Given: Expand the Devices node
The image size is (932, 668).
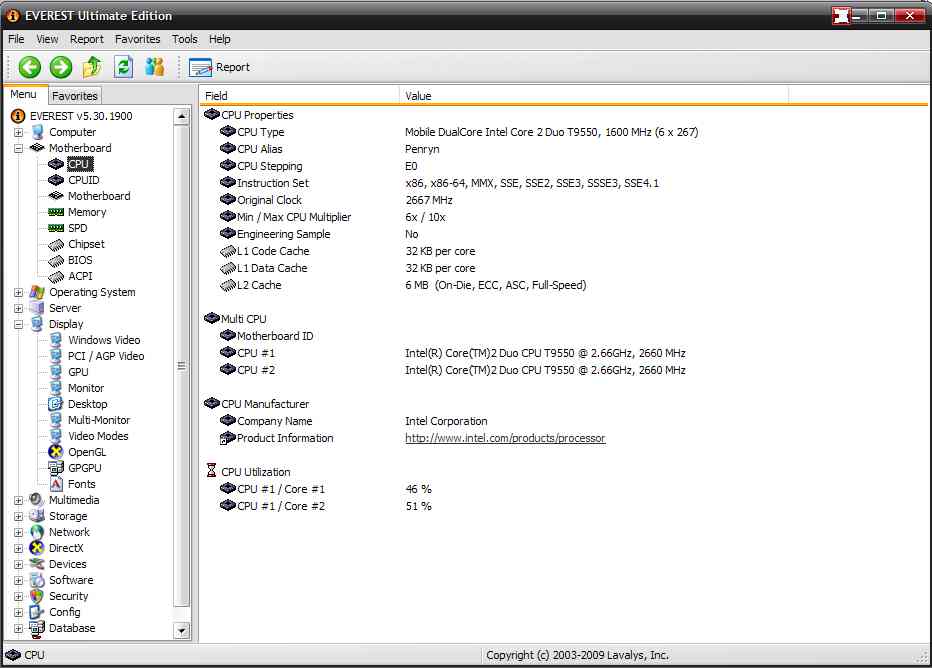Looking at the screenshot, I should (18, 565).
